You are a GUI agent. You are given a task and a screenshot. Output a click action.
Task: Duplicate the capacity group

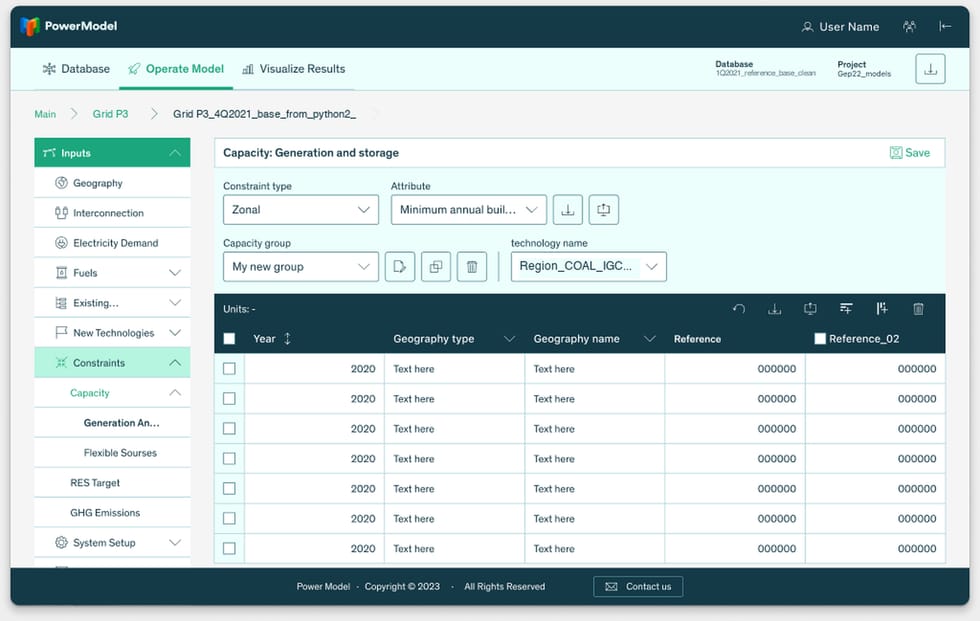(436, 267)
